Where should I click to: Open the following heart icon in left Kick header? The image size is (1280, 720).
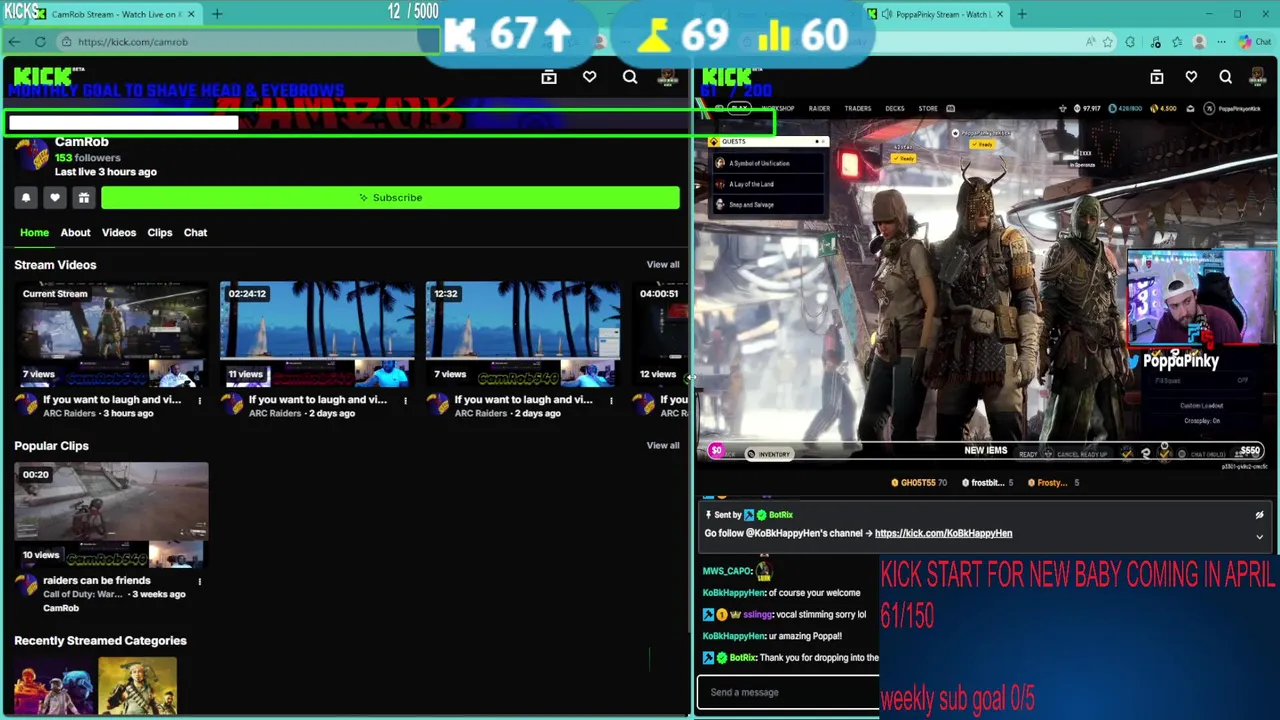590,77
